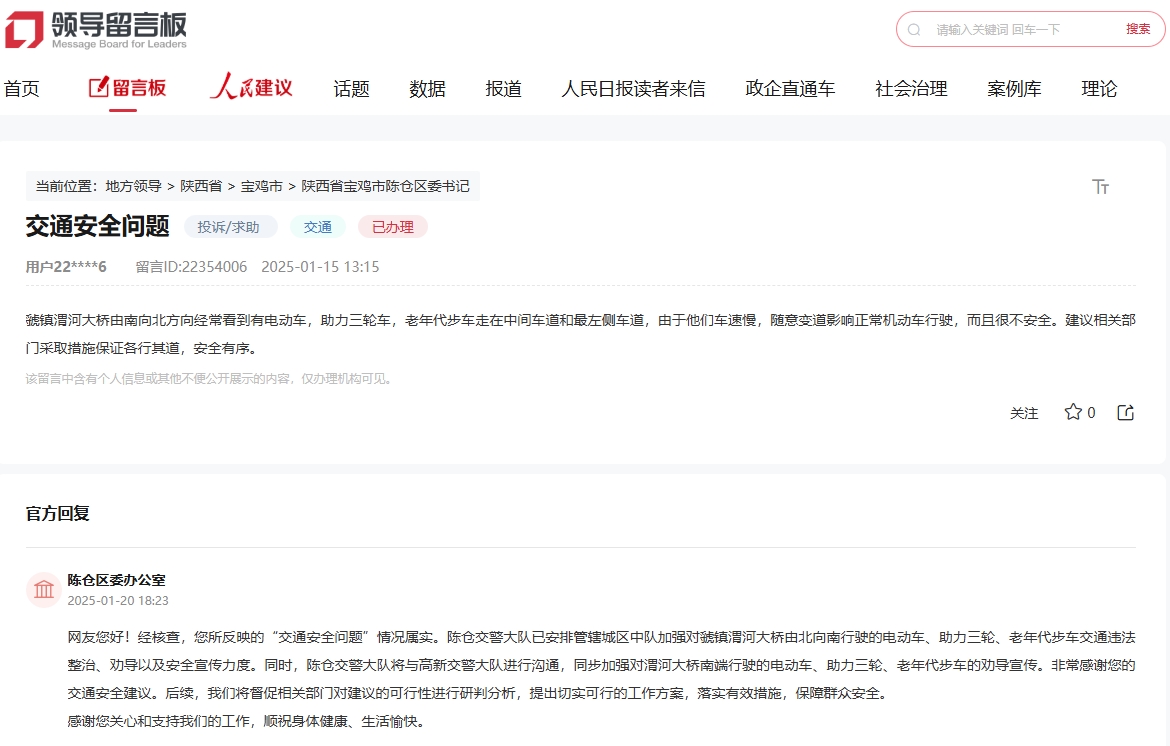Click the 宝鸡市 breadcrumb link
Screen dimensions: 1170x746
click(x=262, y=186)
